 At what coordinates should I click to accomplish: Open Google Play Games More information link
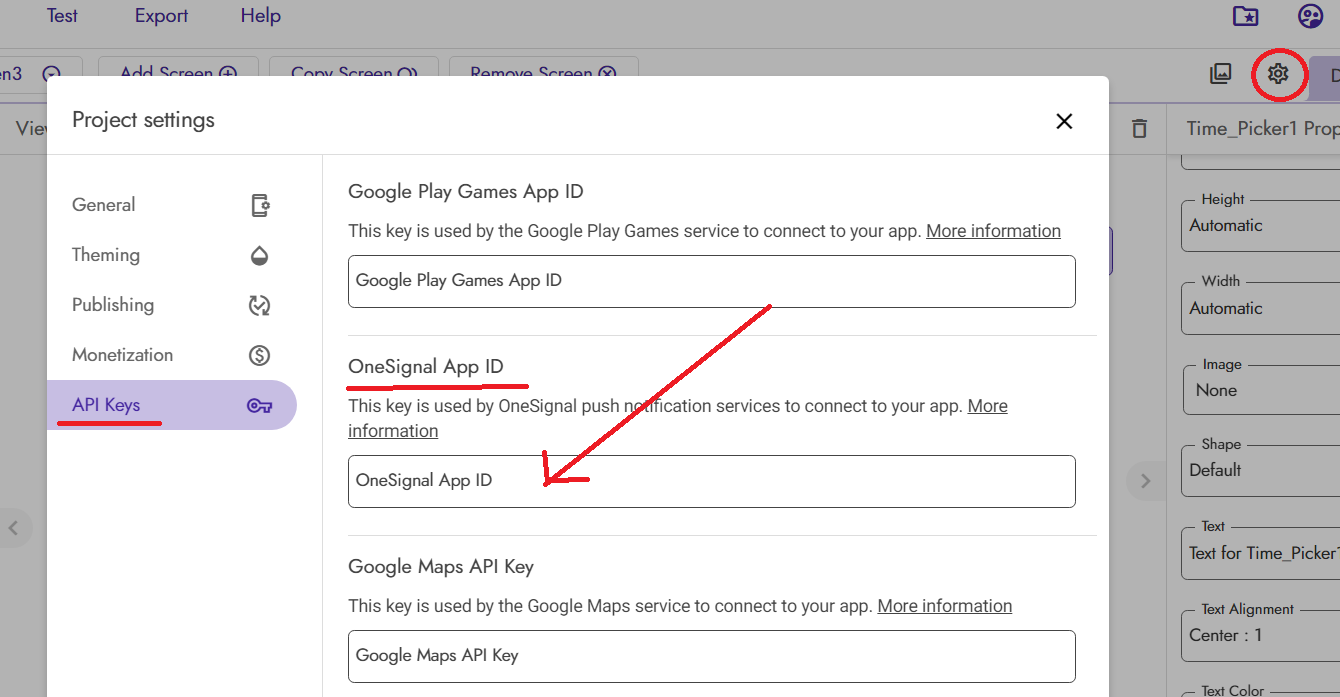pyautogui.click(x=993, y=231)
